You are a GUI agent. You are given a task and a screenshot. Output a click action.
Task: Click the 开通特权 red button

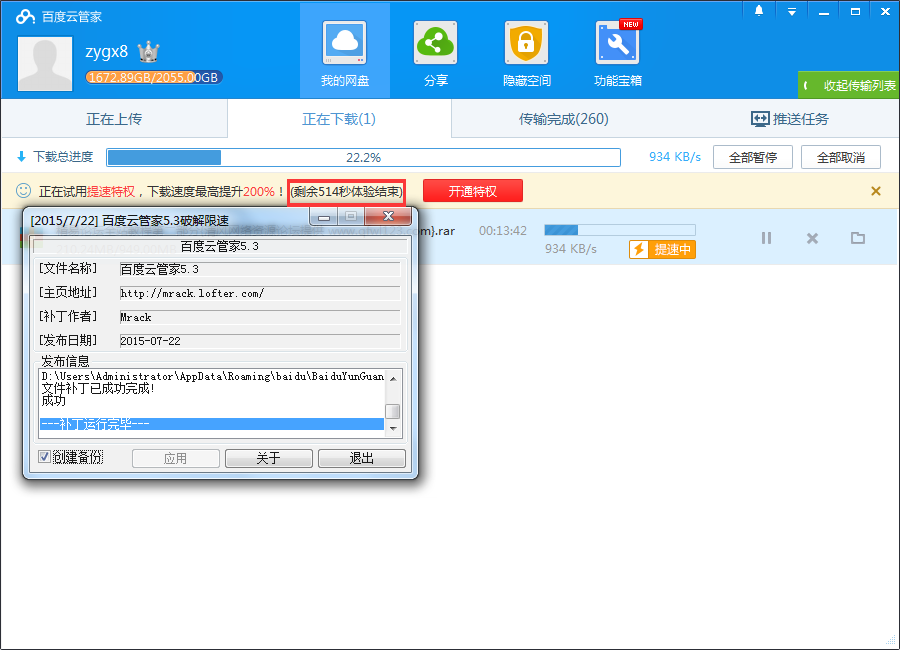[x=473, y=191]
